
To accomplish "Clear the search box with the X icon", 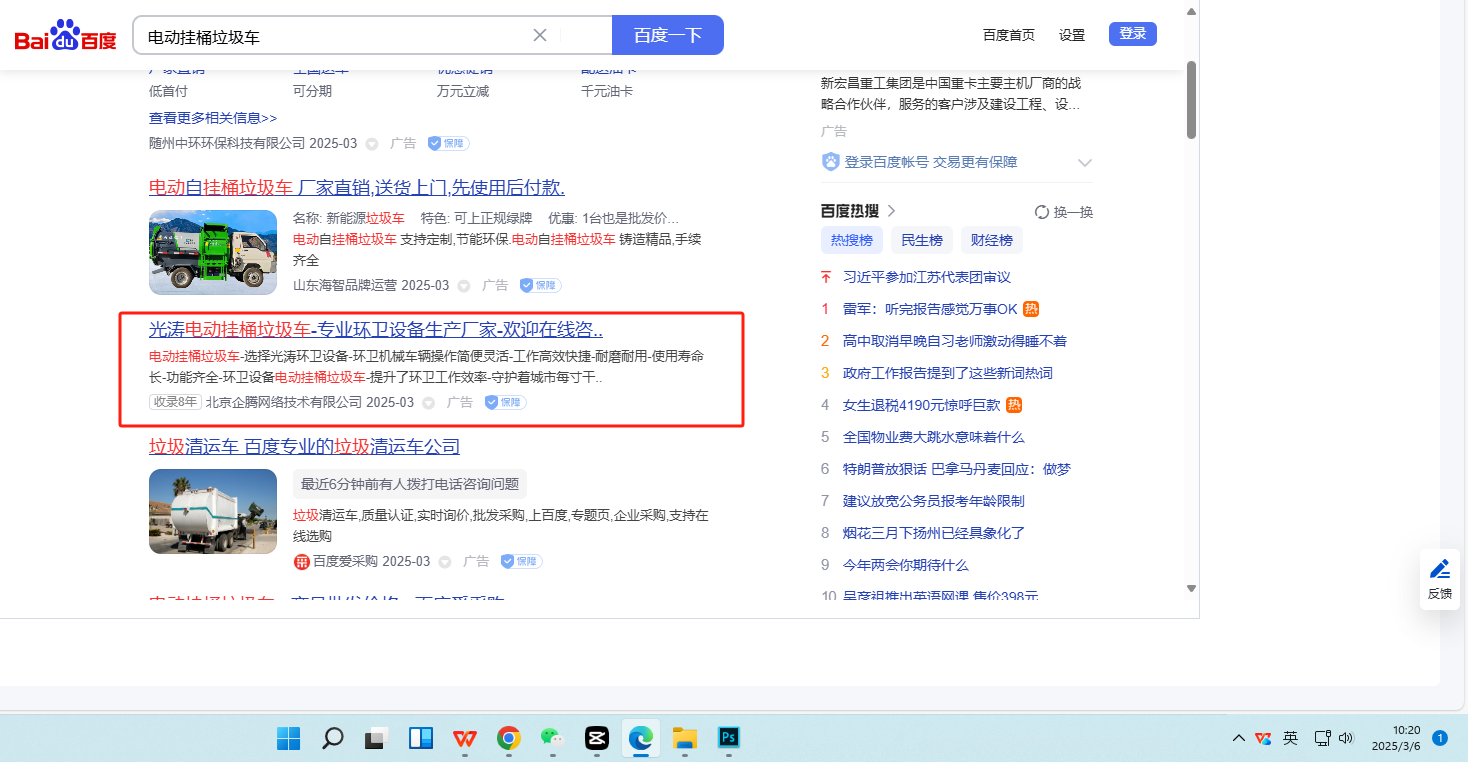I will (540, 35).
